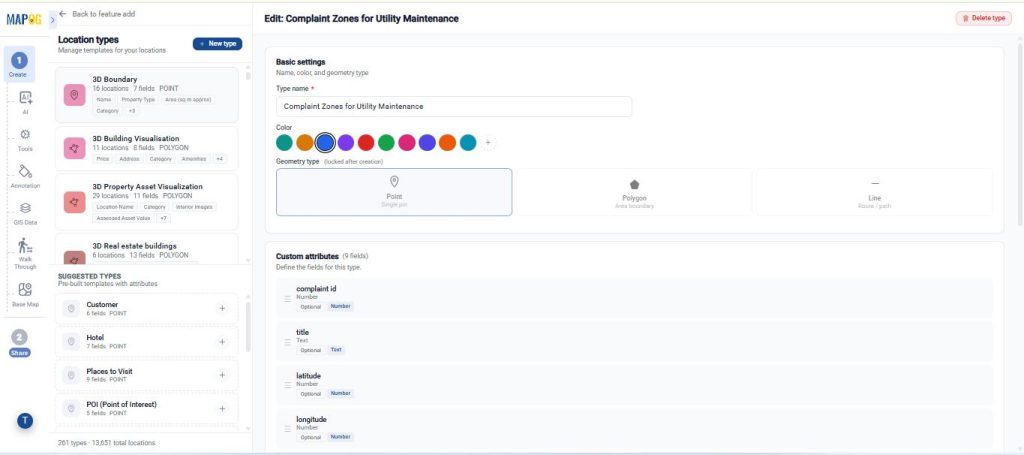Select the Line geometry type
1024x455 pixels.
(874, 192)
